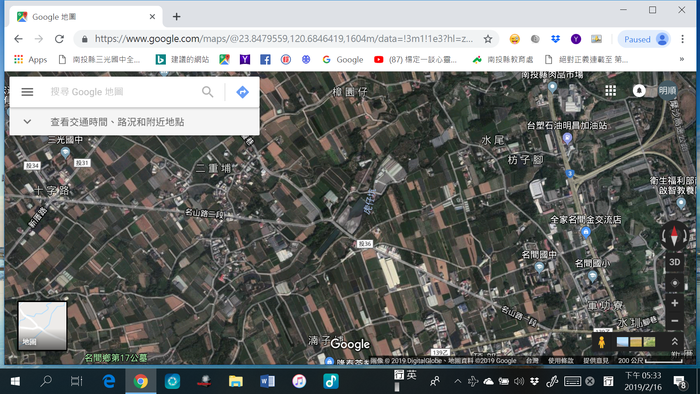Open Task View on the taskbar
Image resolution: width=700 pixels, height=394 pixels.
coord(77,382)
